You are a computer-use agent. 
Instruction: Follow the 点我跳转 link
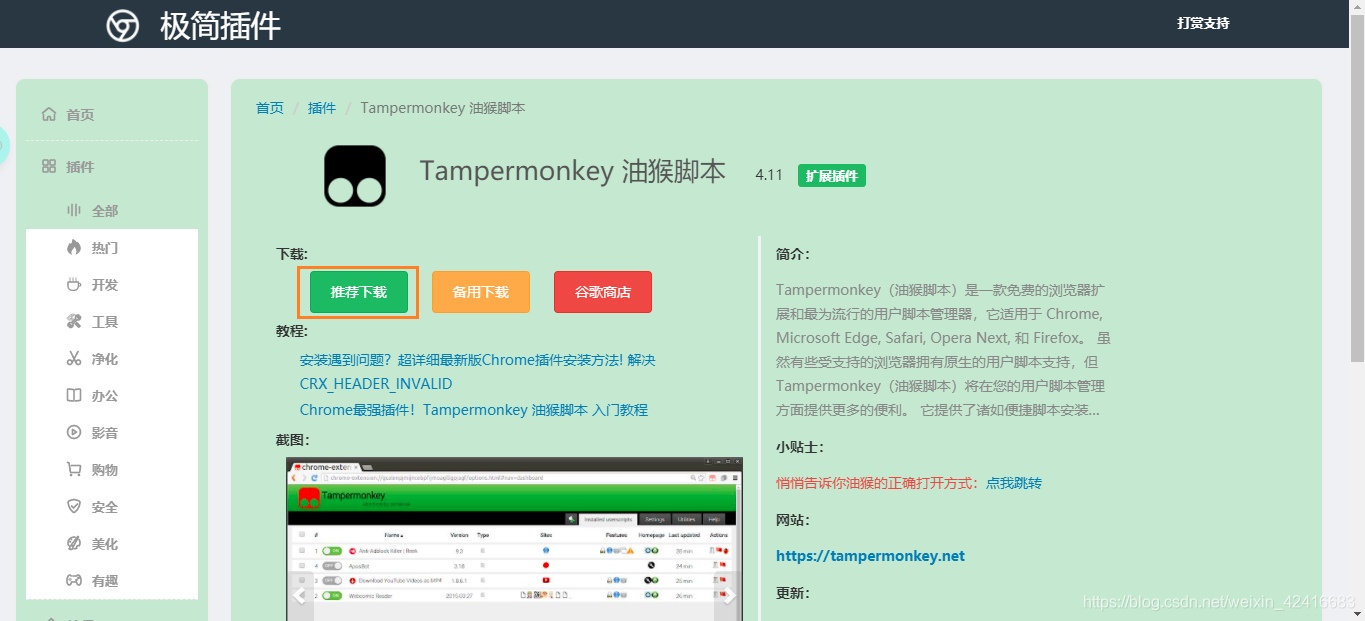click(1014, 483)
